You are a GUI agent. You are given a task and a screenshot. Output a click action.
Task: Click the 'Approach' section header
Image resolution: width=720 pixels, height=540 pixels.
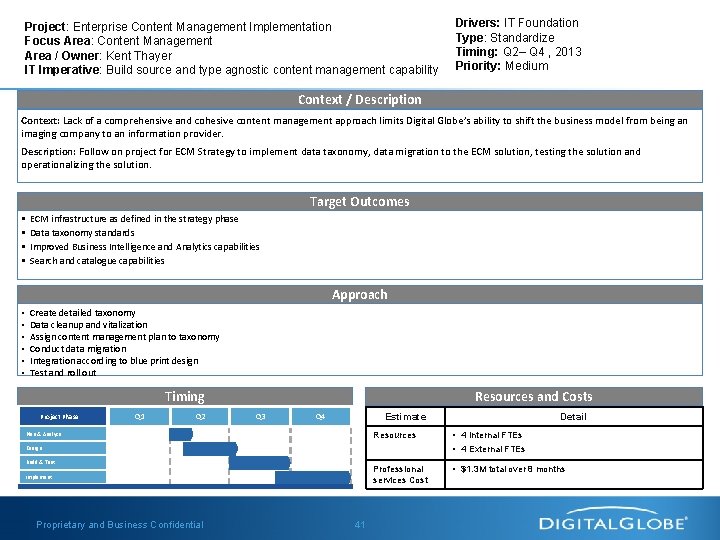[360, 294]
